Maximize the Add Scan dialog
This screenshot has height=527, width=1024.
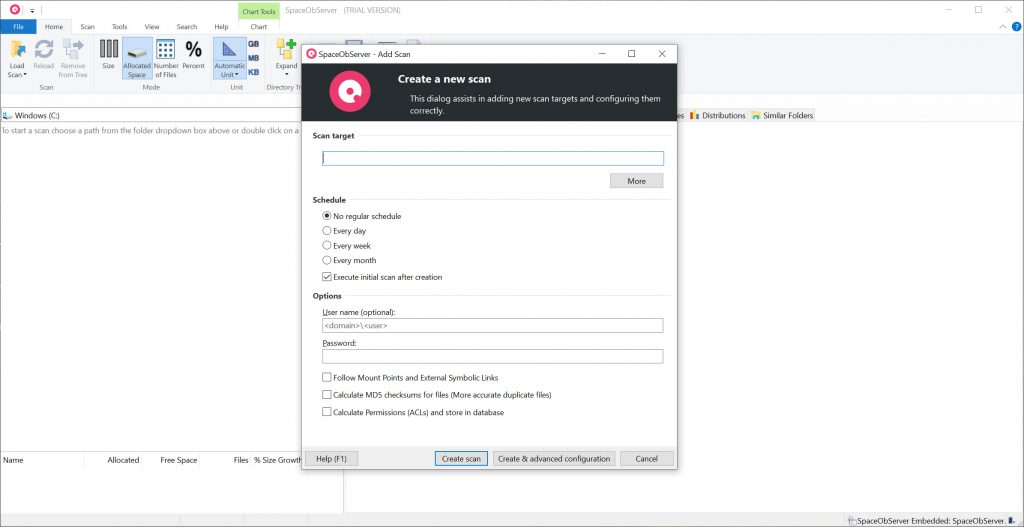pos(632,54)
